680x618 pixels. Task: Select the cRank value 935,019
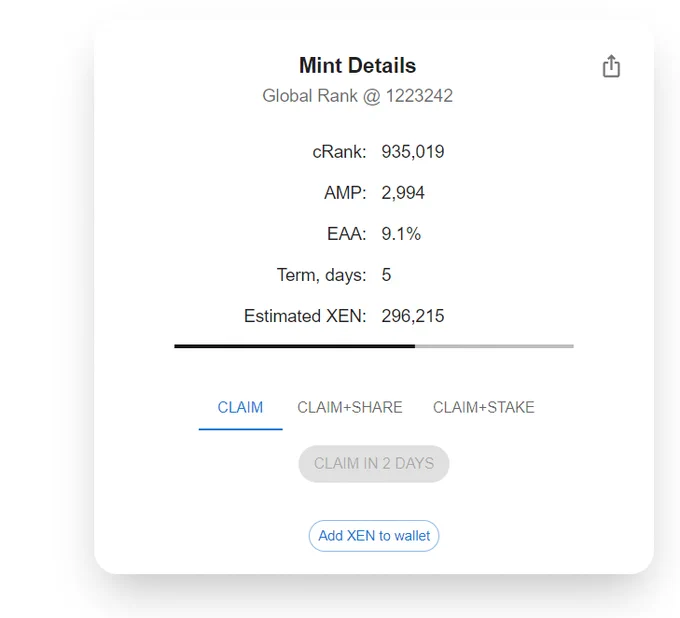click(x=413, y=152)
